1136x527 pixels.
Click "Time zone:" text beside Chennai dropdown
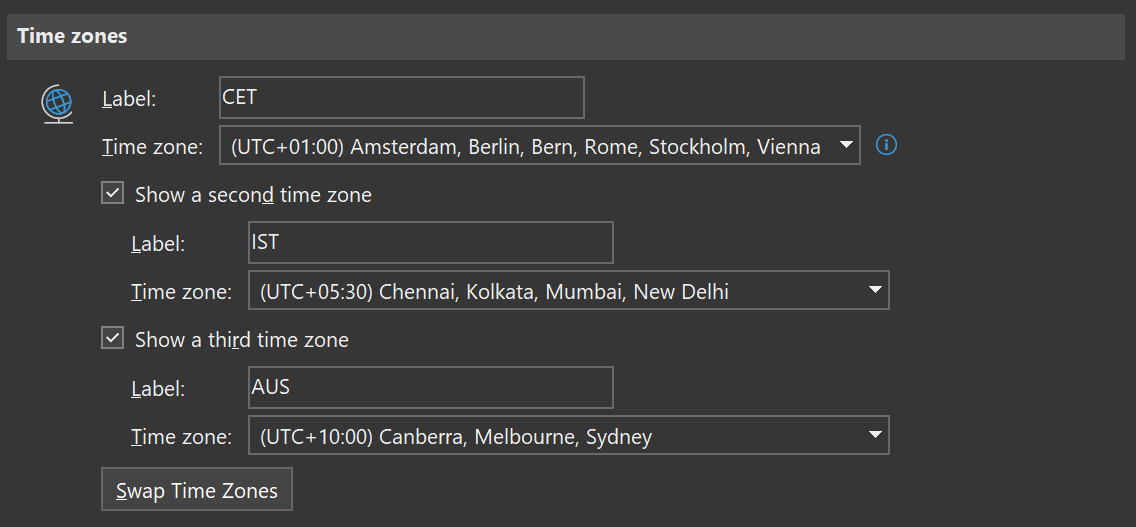pyautogui.click(x=182, y=292)
